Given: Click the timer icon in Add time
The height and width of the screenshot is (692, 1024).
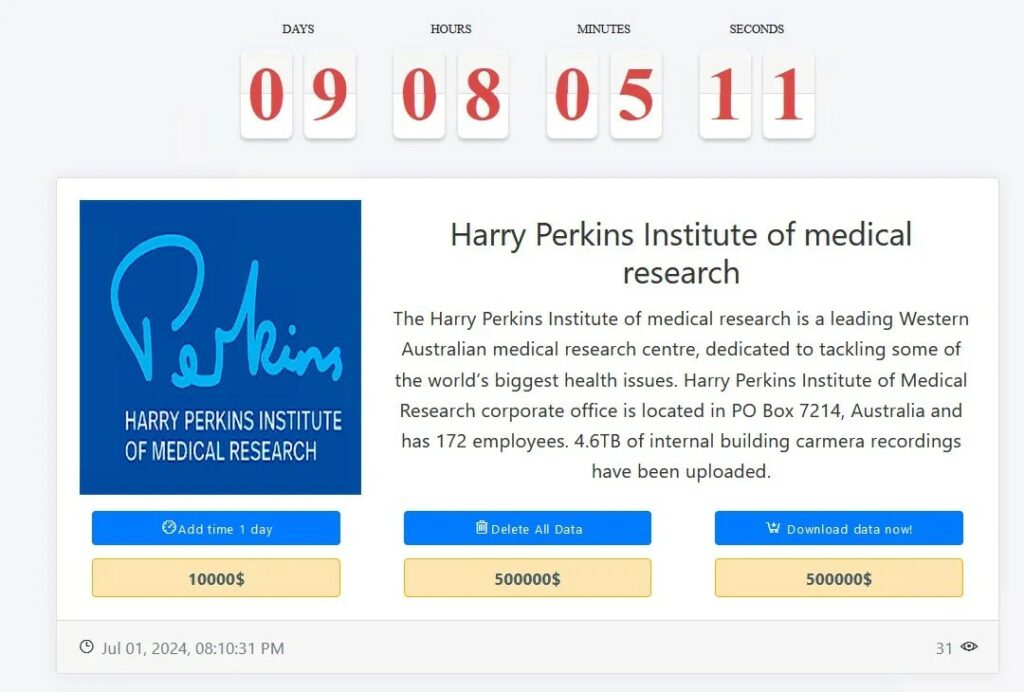Looking at the screenshot, I should pyautogui.click(x=168, y=527).
